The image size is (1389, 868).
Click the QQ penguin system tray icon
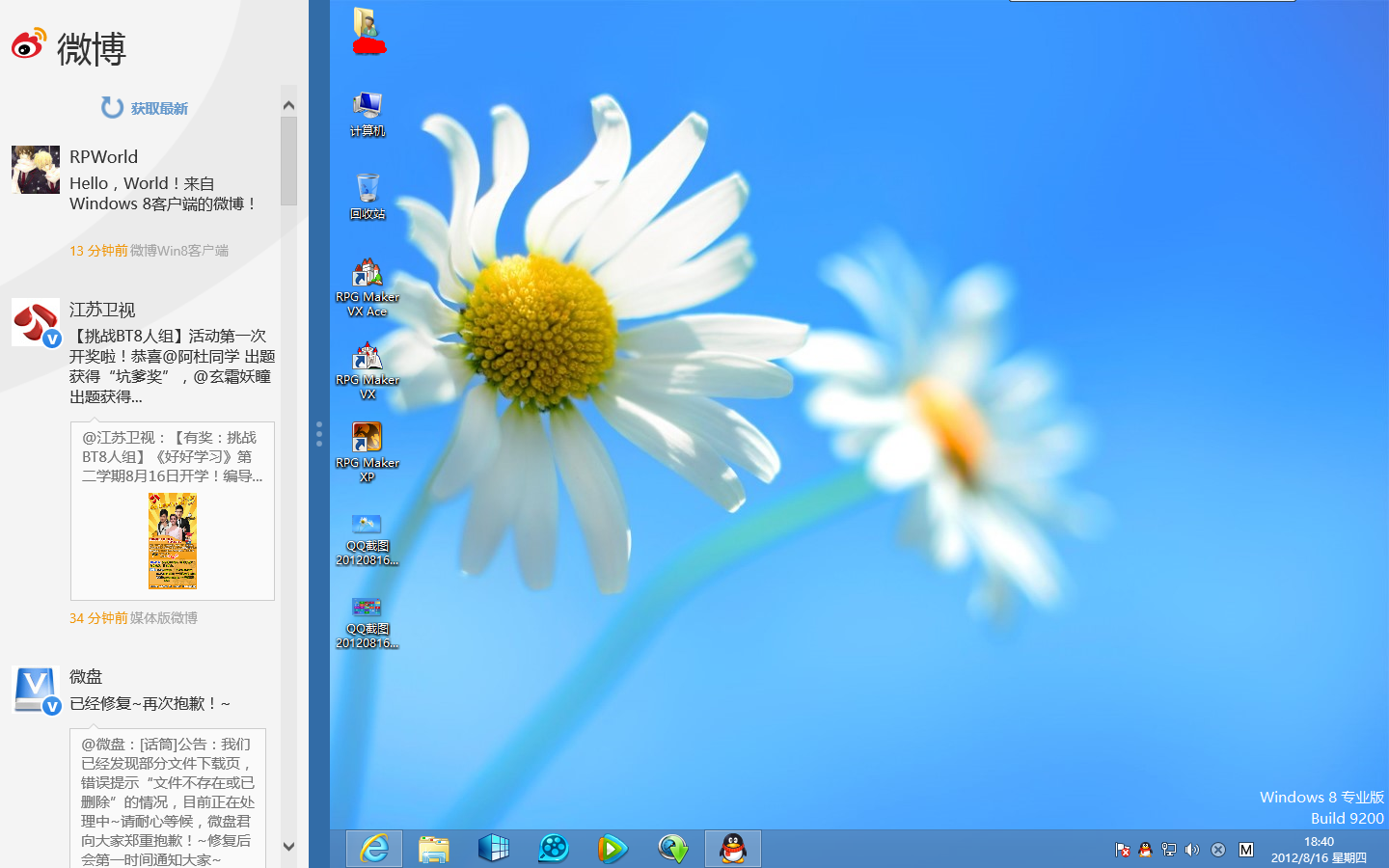pos(1145,850)
